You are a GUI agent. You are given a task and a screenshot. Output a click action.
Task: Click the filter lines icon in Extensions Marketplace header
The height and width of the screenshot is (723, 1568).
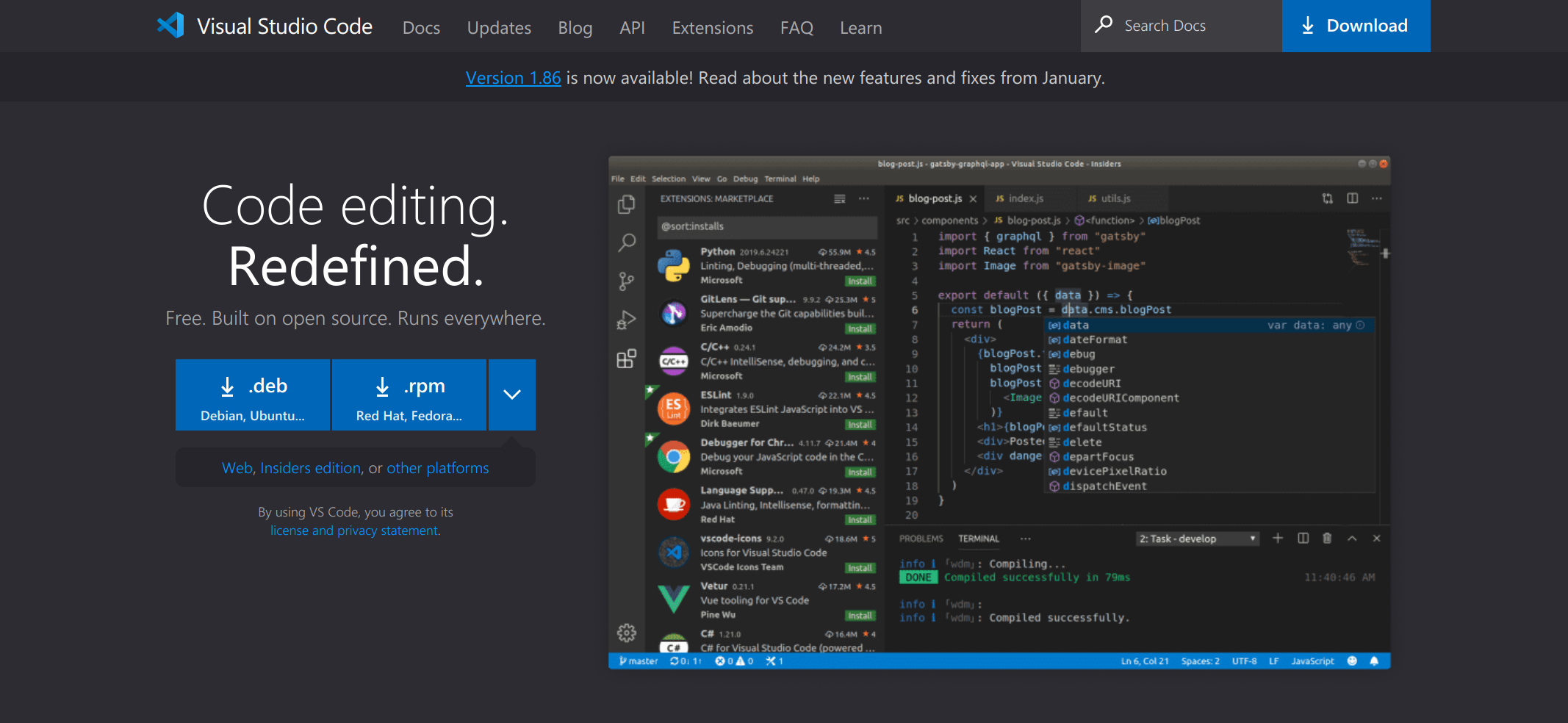coord(840,199)
